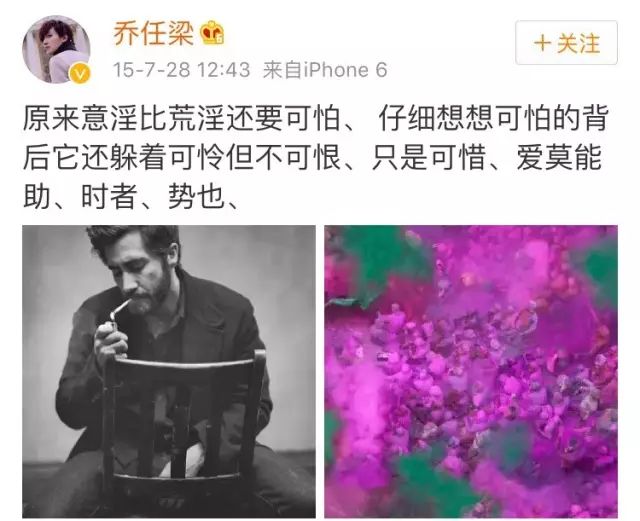
Task: Click the cigarette in the monochrome photo
Action: 120,309
